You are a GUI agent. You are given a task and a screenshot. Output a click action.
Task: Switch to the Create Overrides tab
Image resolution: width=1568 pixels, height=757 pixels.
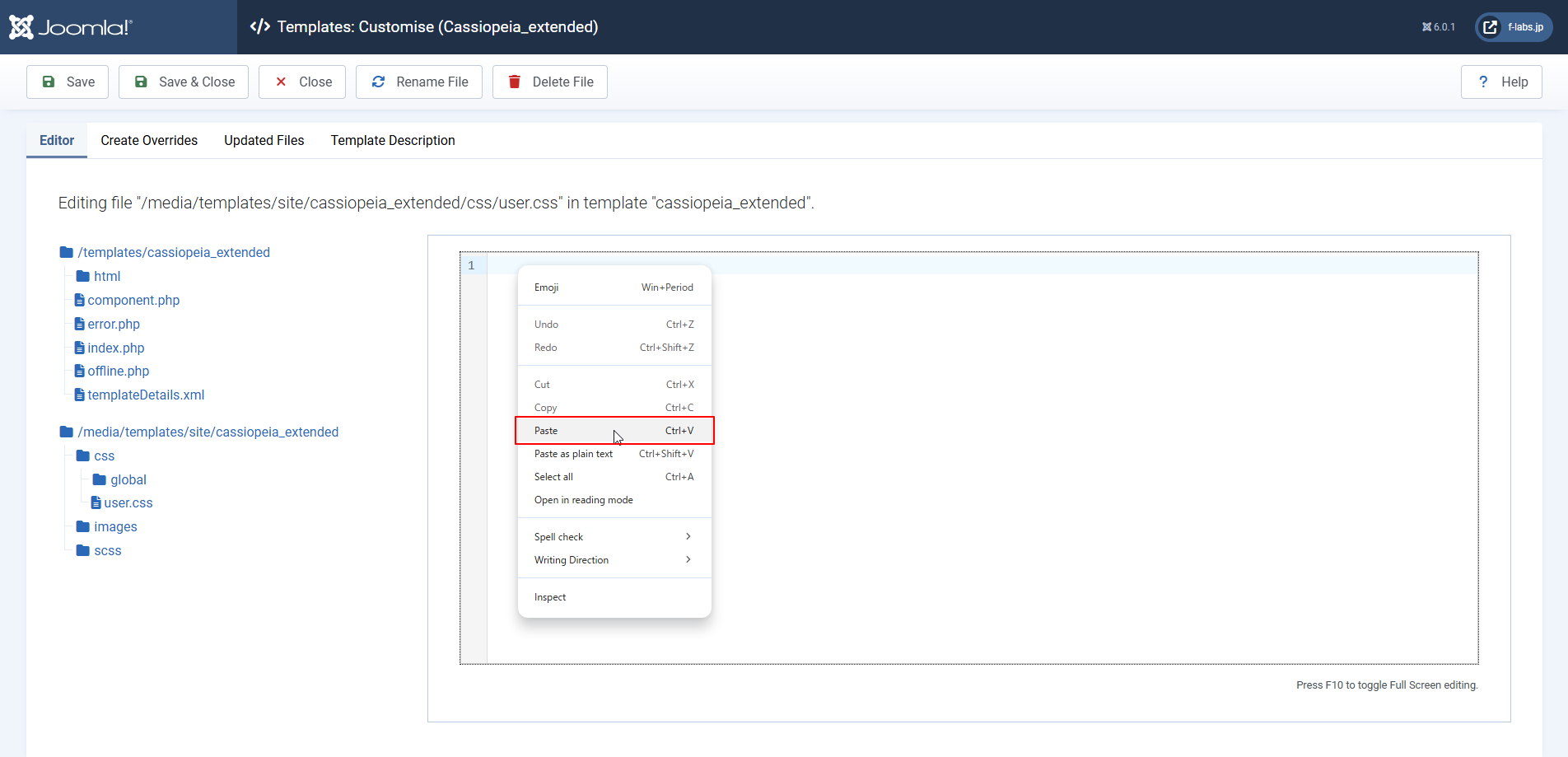(149, 140)
